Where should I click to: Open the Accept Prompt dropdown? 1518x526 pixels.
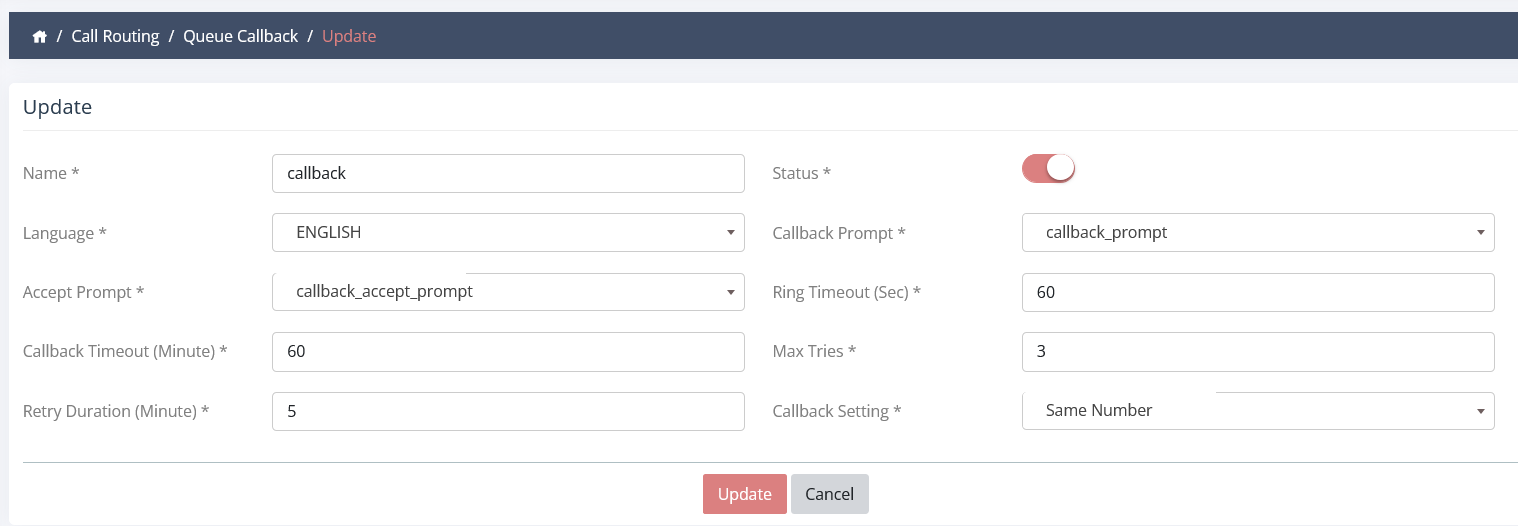[508, 292]
